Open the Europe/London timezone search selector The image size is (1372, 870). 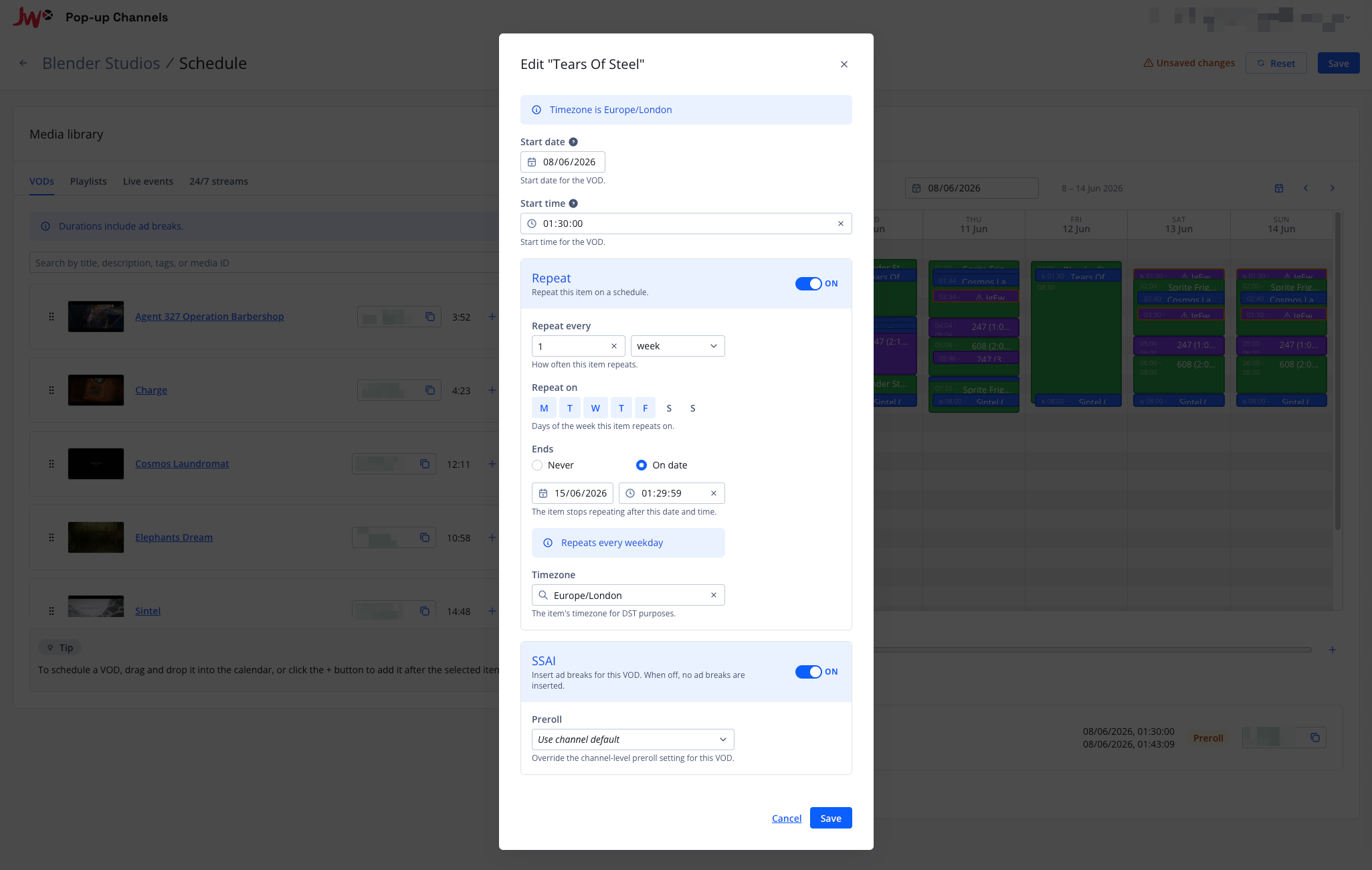628,595
